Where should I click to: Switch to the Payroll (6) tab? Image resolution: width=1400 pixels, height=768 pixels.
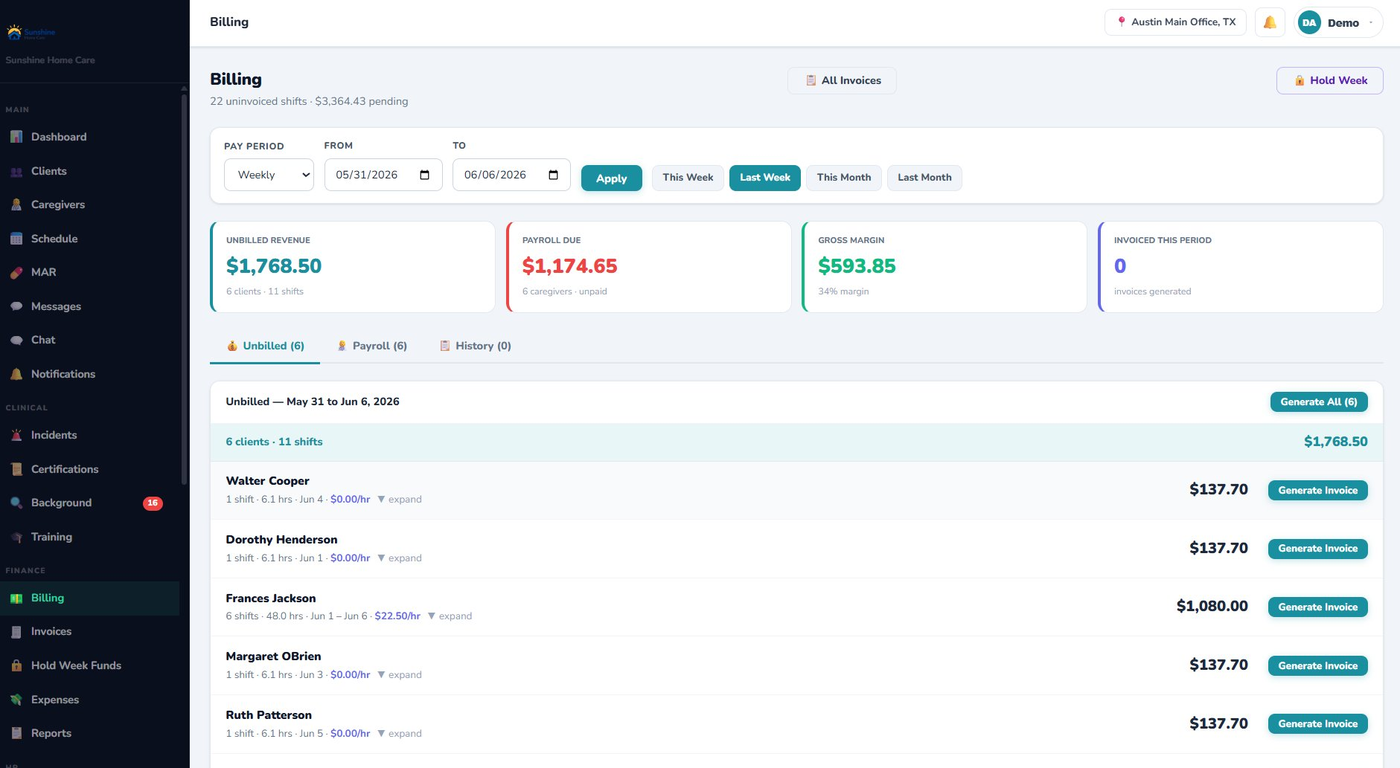click(x=371, y=346)
